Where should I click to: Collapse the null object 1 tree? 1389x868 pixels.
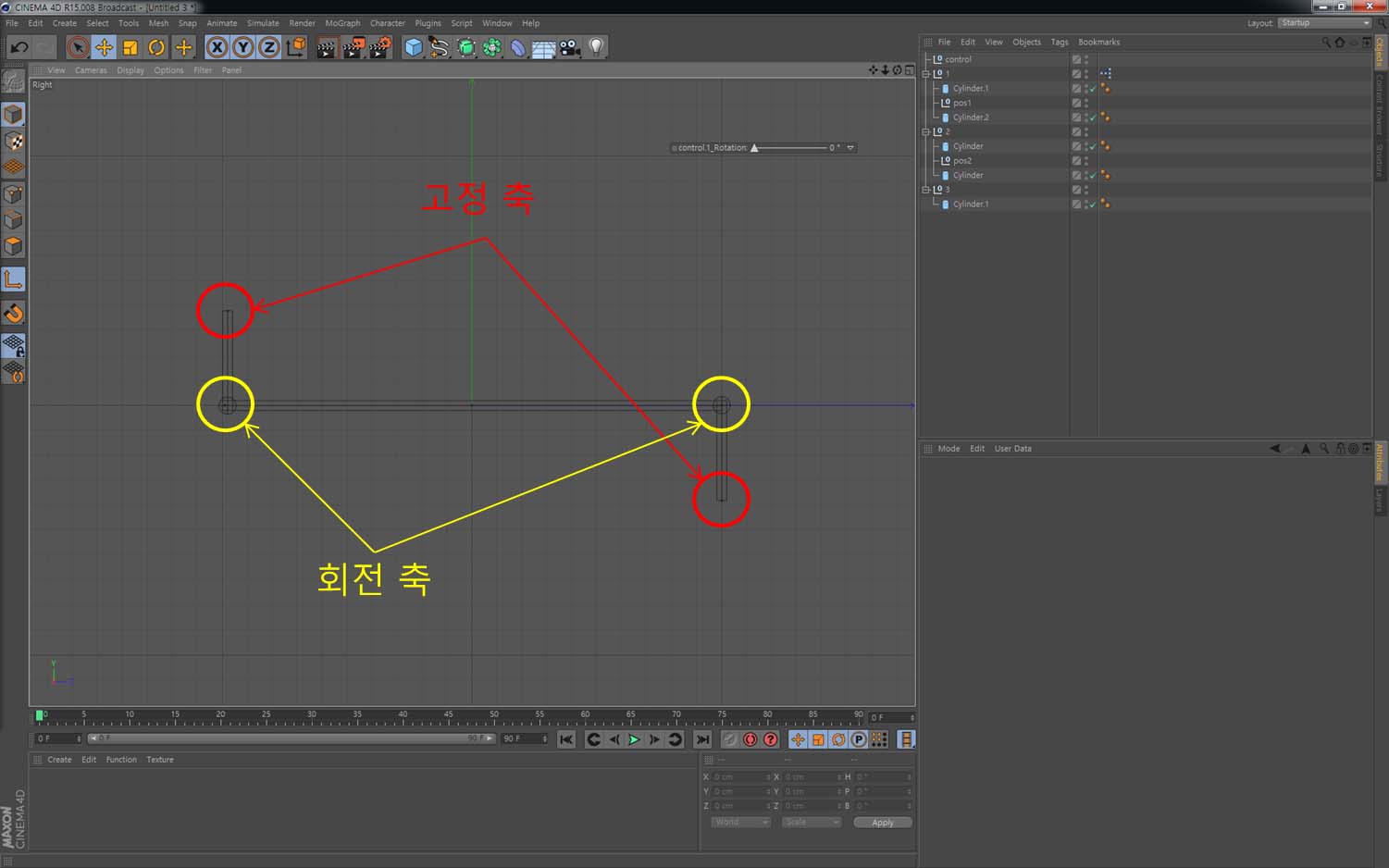click(x=925, y=74)
